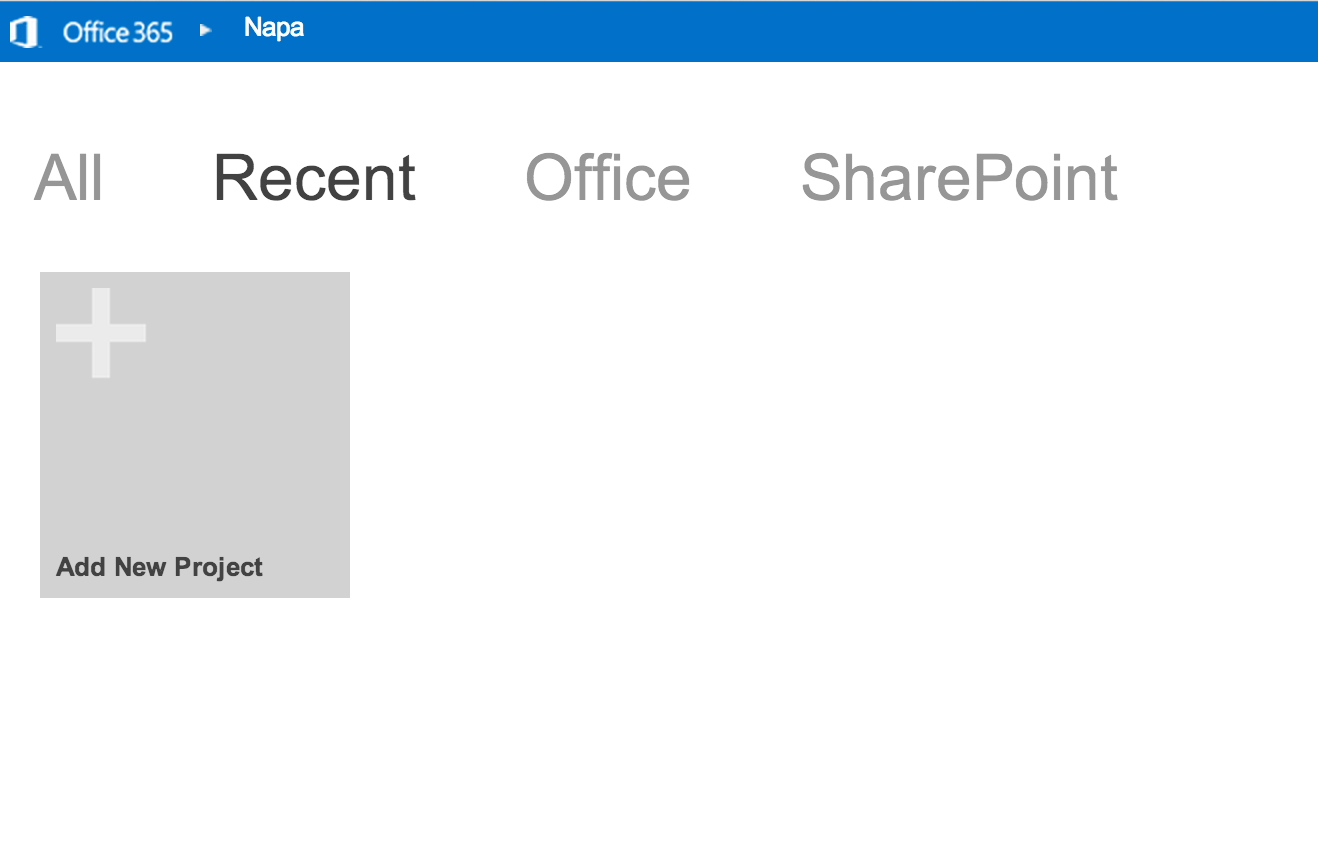Click the small triangle breadcrumb separator
The image size is (1318, 864).
click(x=205, y=31)
